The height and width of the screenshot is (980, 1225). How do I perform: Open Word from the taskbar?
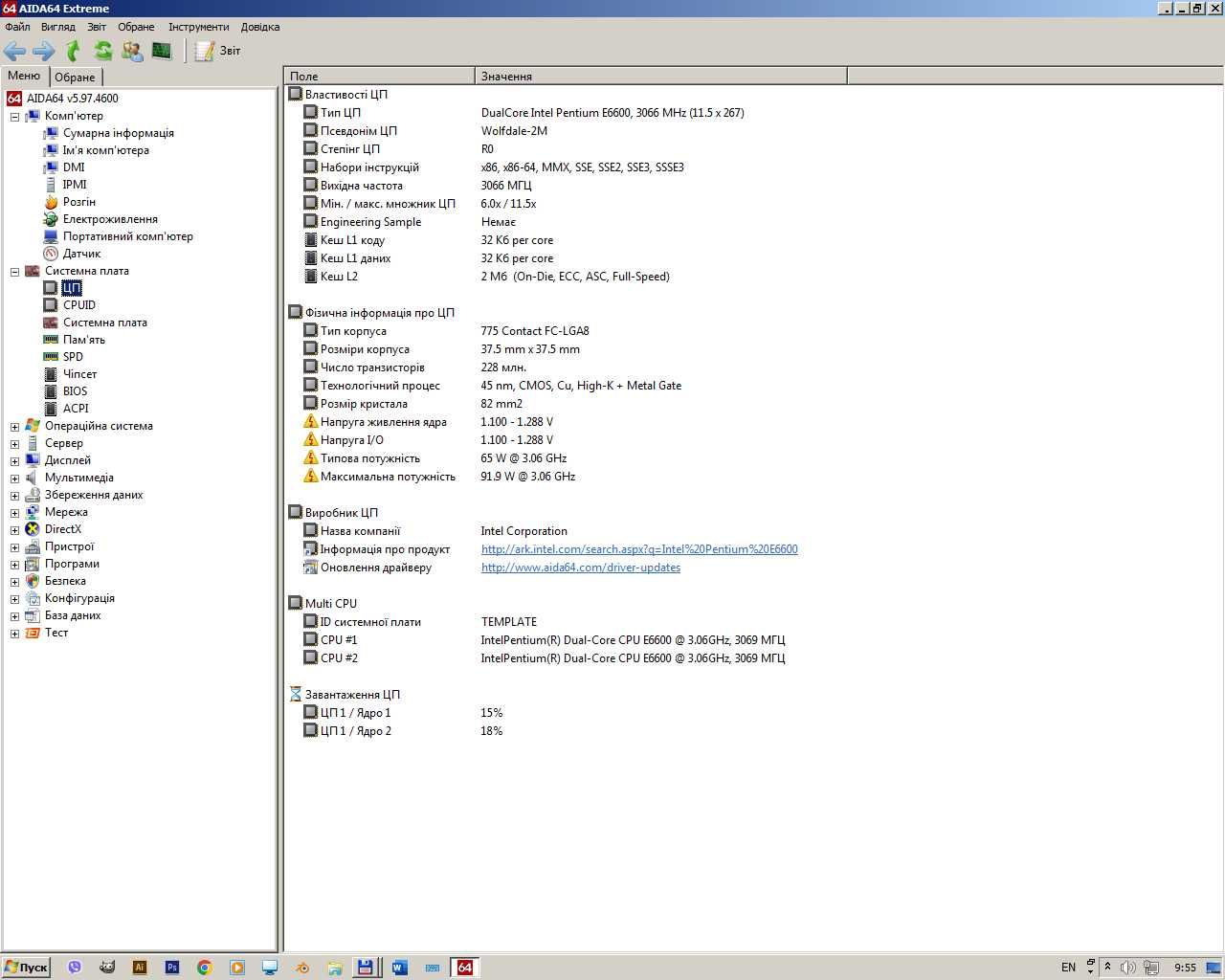point(400,968)
